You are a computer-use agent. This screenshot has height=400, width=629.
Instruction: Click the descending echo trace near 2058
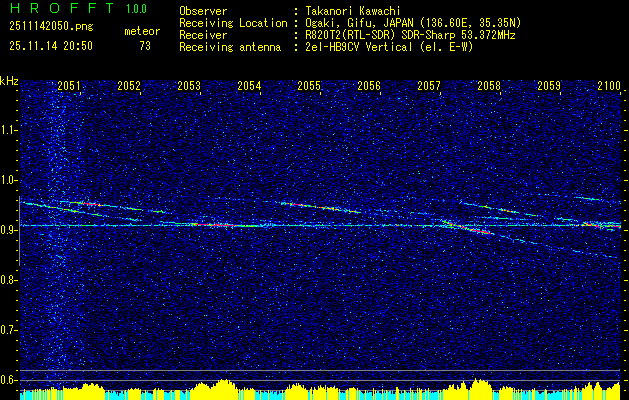click(469, 227)
